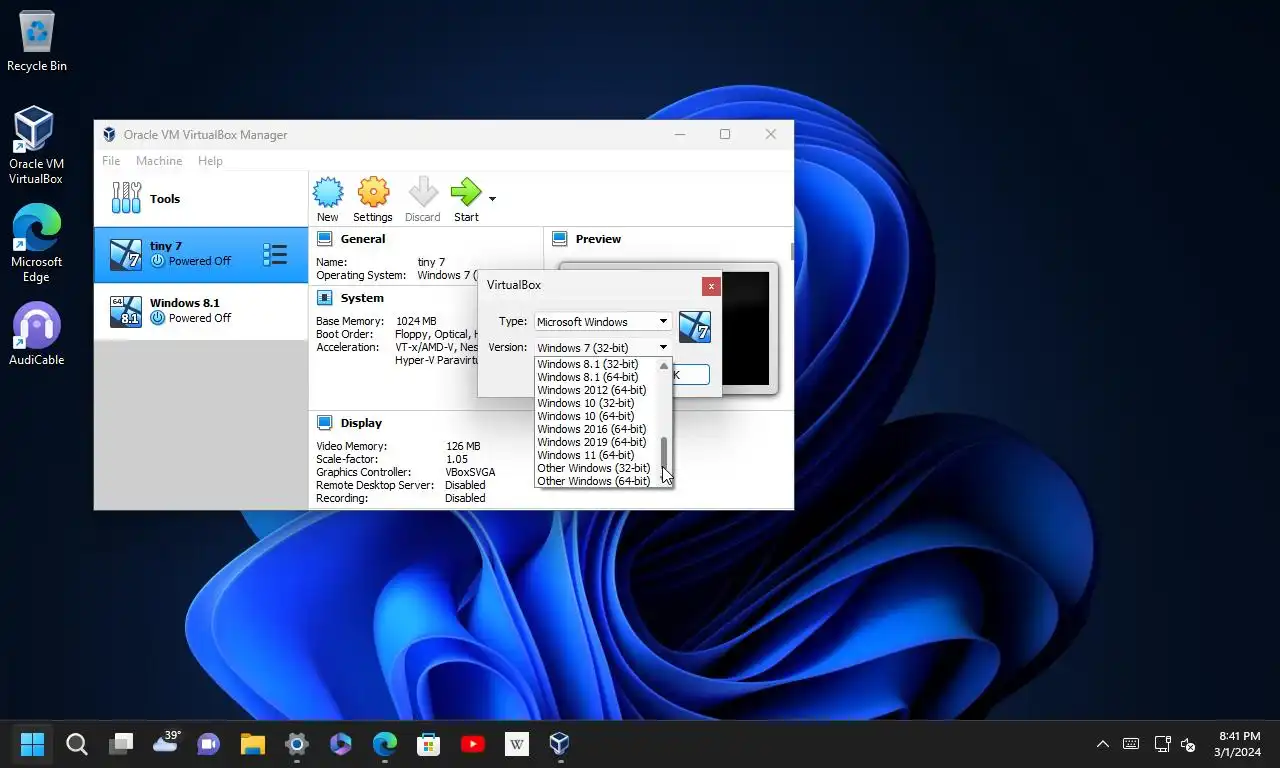Open Microsoft Edge from the taskbar

(385, 744)
